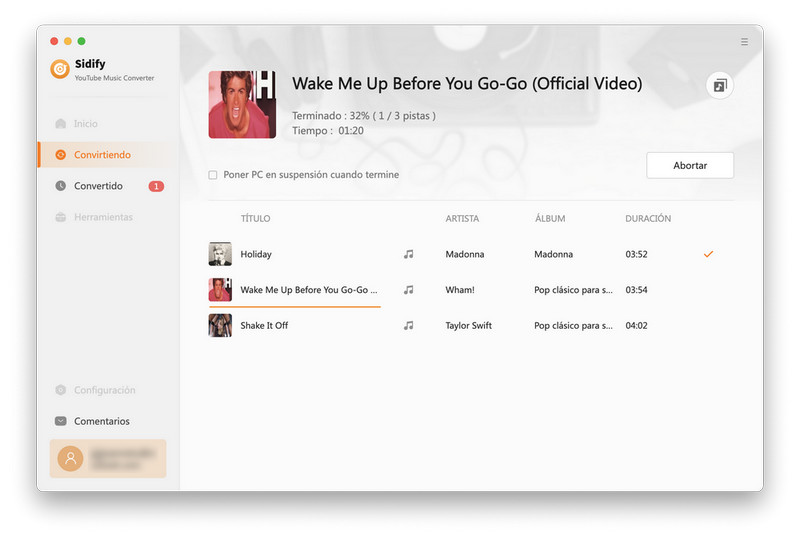800x540 pixels.
Task: Click the large Wham! album cover
Action: tap(242, 105)
